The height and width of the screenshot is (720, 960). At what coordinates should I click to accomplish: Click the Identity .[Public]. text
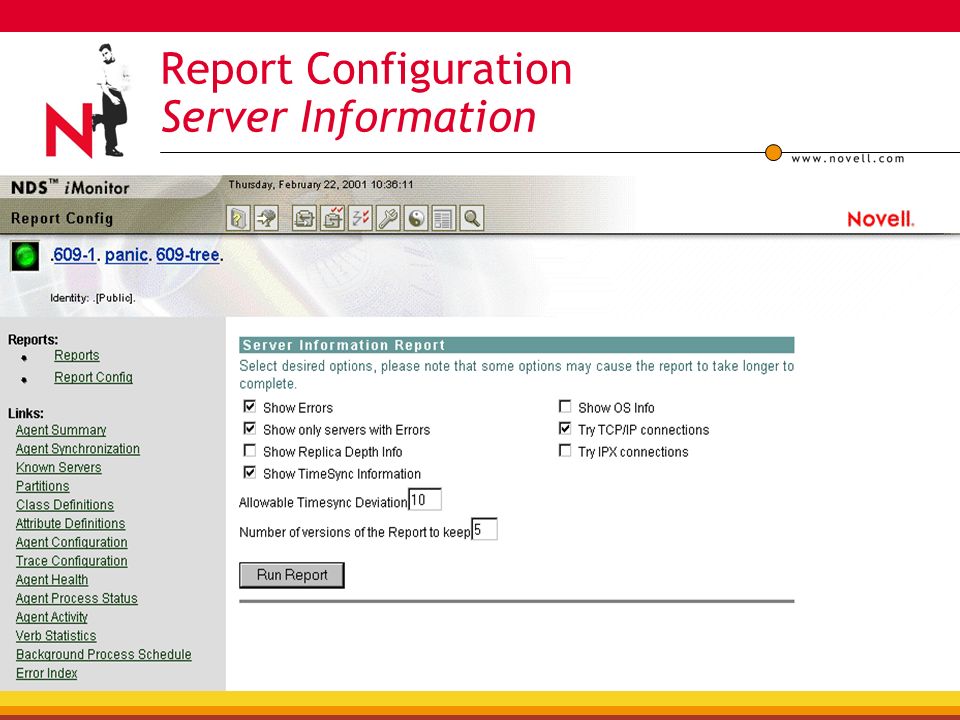pos(93,298)
